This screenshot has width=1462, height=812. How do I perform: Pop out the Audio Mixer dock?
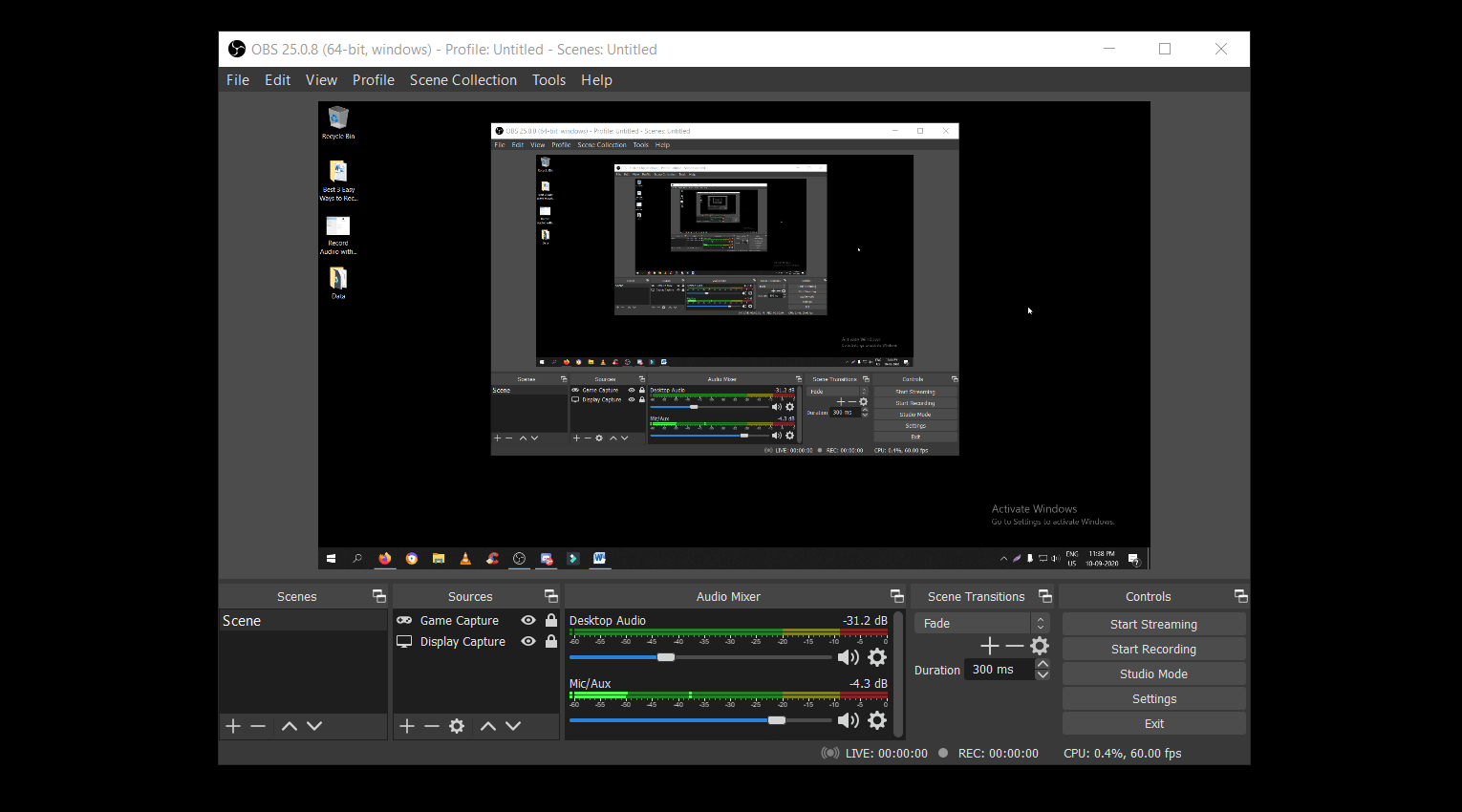point(896,596)
